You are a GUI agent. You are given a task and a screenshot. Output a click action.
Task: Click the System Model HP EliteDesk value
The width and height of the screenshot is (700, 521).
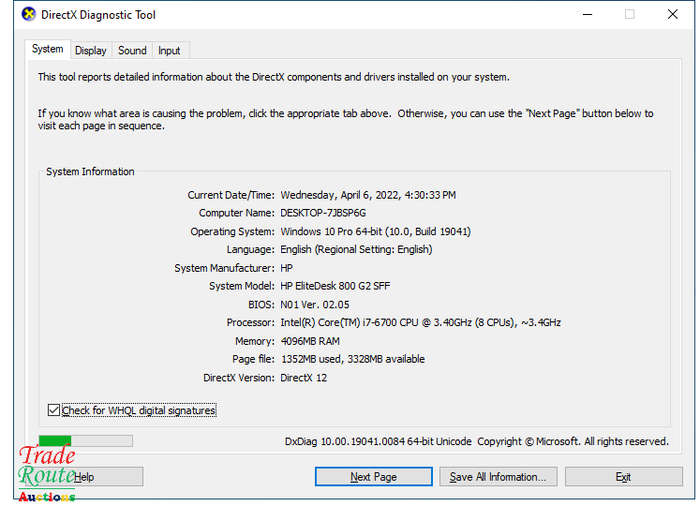pos(335,286)
